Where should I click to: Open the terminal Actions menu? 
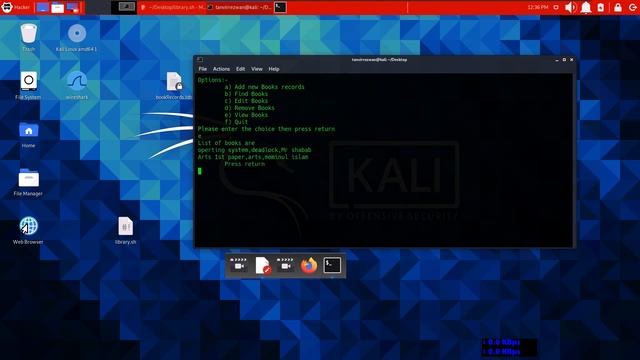click(x=221, y=69)
